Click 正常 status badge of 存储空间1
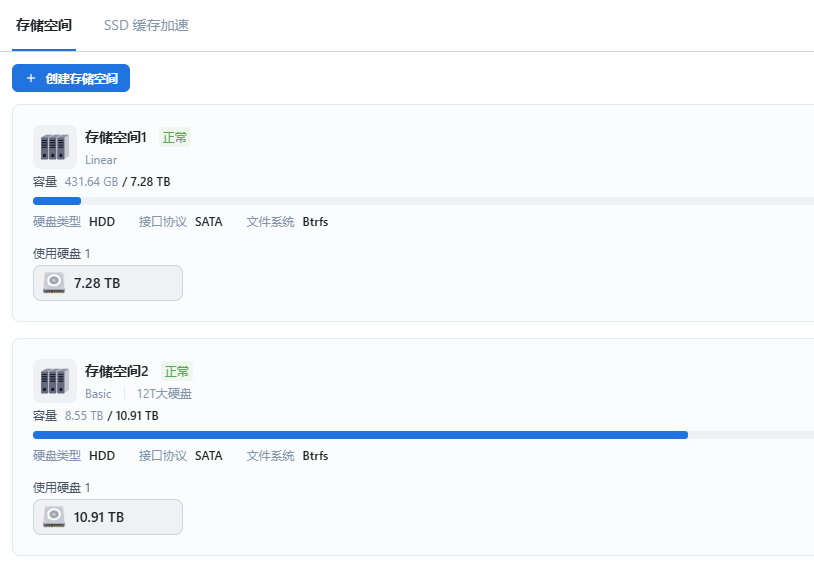The height and width of the screenshot is (563, 814). [x=175, y=138]
